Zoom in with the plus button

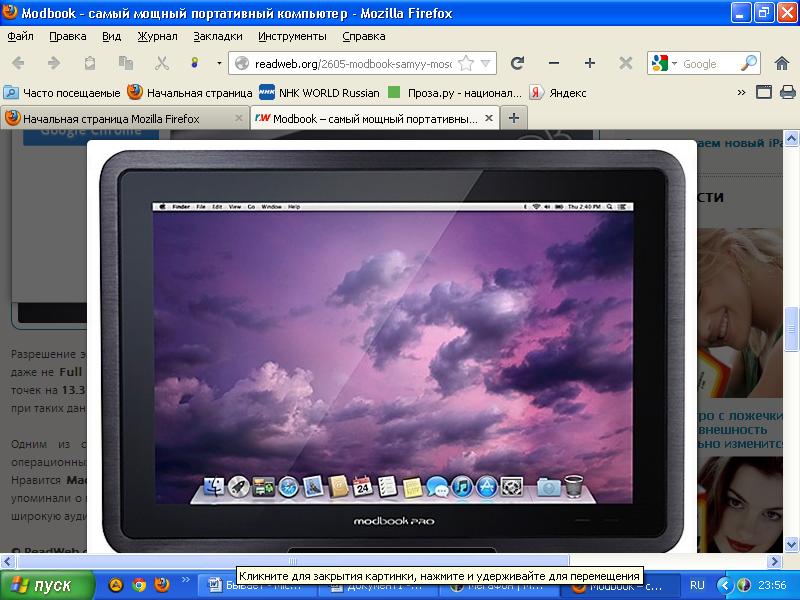click(590, 63)
